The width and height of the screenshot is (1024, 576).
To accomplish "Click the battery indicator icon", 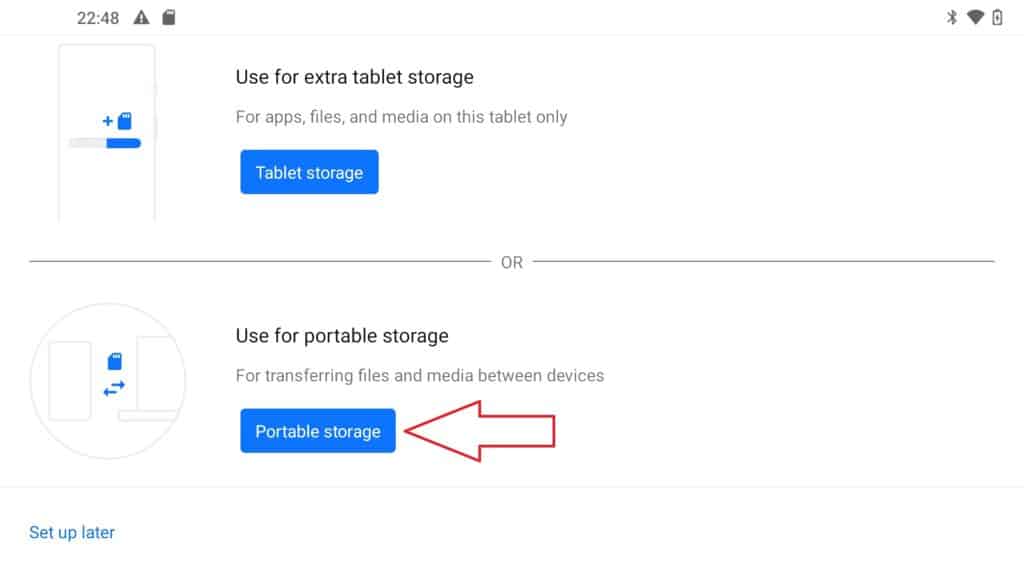I will [x=999, y=16].
